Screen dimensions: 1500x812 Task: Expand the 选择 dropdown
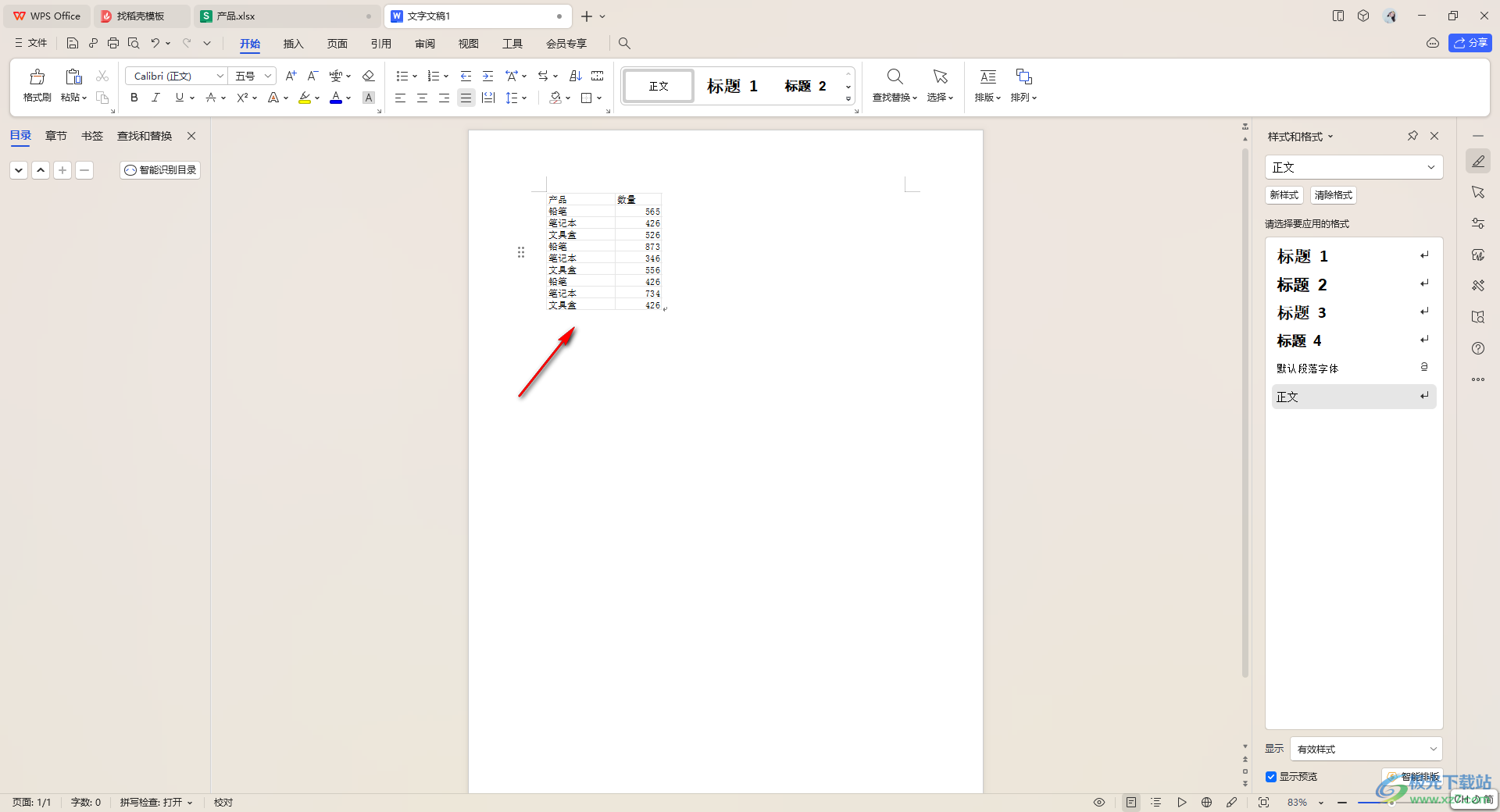(x=941, y=98)
